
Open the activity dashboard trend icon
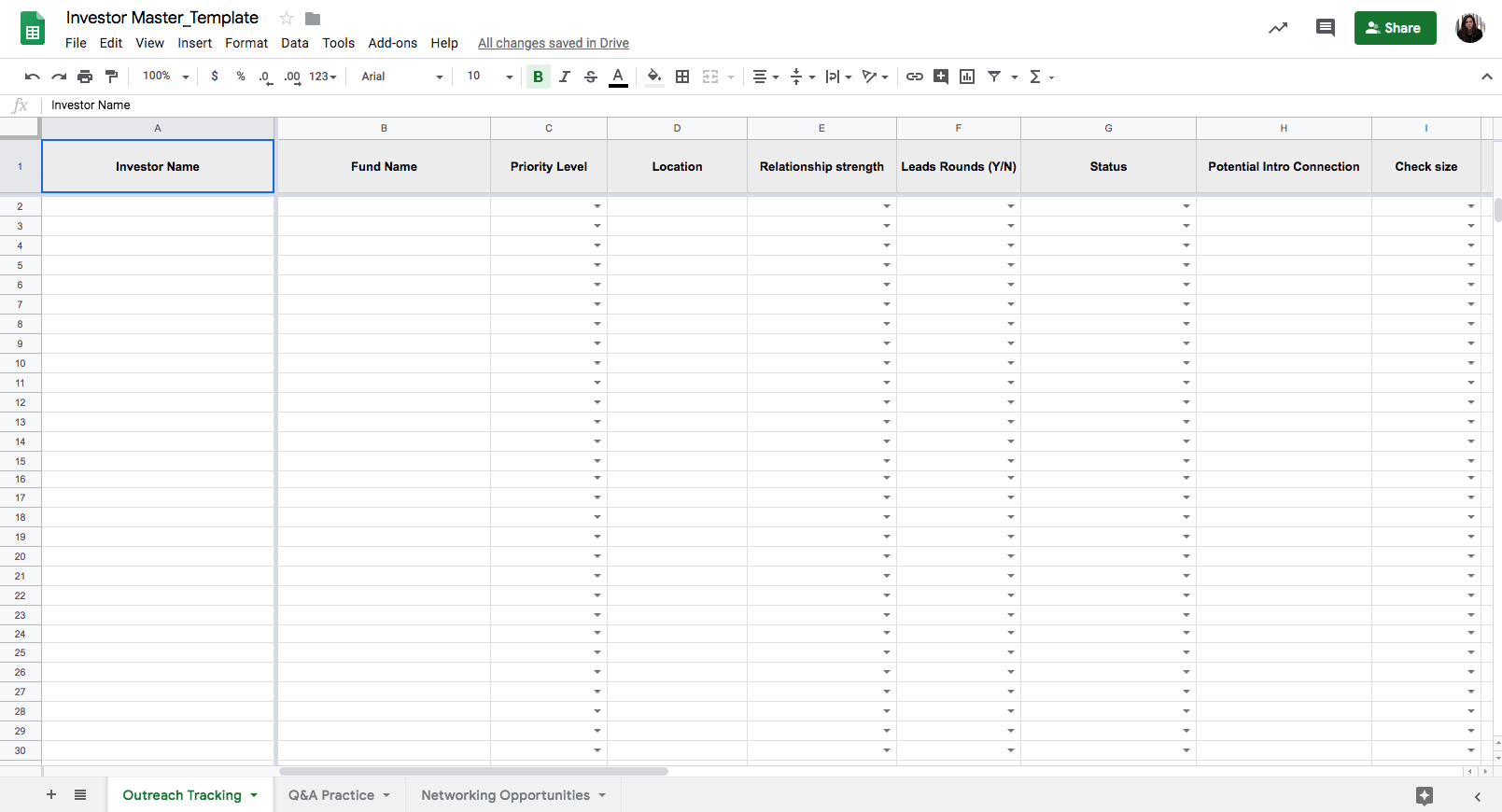[1278, 28]
